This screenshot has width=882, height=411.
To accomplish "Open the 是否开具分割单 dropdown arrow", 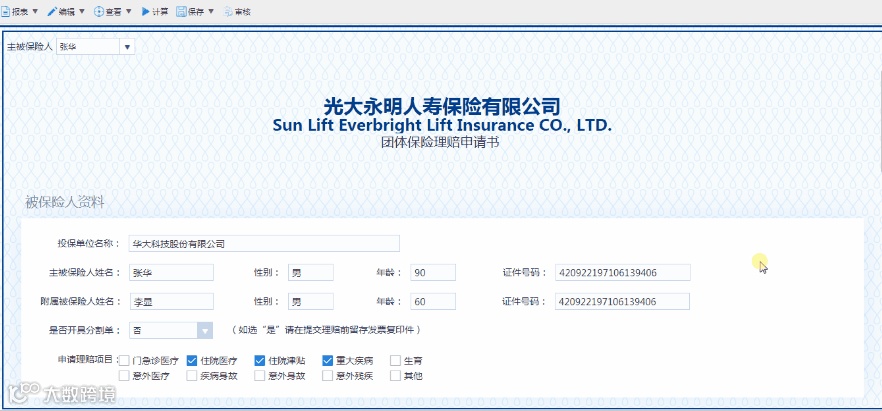I will 205,331.
